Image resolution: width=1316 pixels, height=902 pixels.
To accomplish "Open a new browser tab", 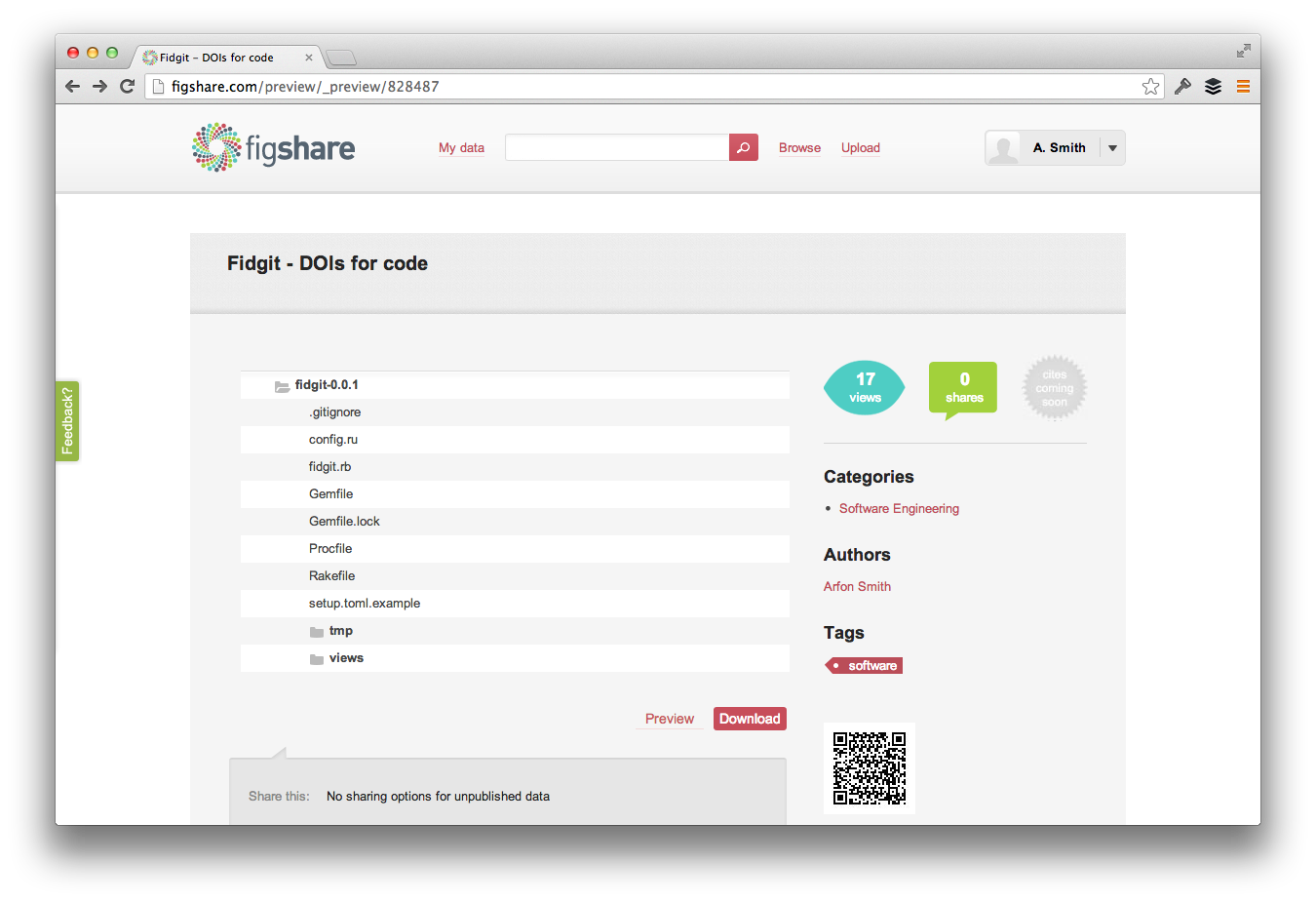I will [341, 58].
